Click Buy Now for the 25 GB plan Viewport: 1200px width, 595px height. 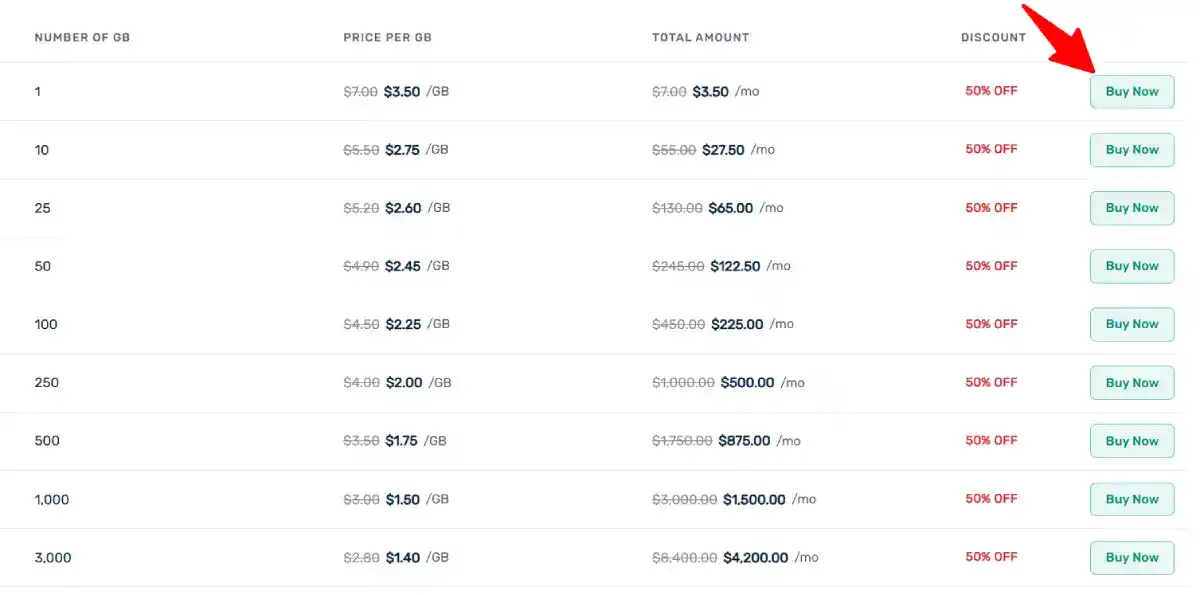[x=1131, y=208]
